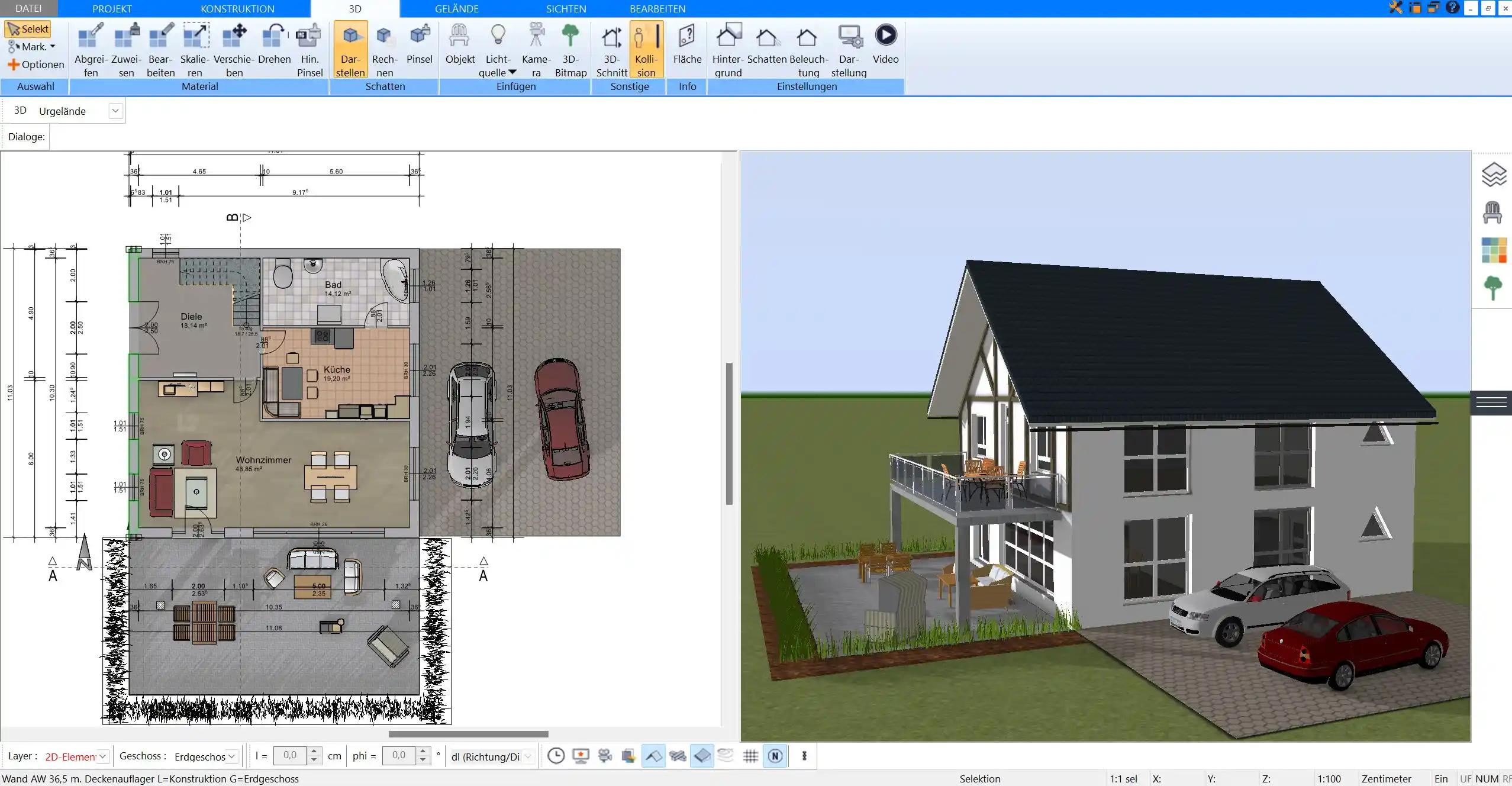
Task: Select the Drehen material rotate tool
Action: 274,44
